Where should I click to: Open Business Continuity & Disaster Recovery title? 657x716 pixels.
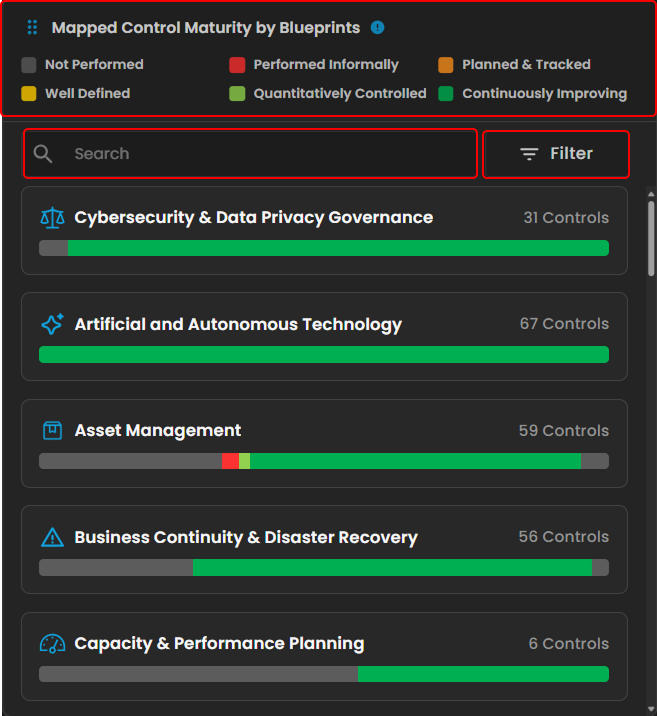pos(246,538)
